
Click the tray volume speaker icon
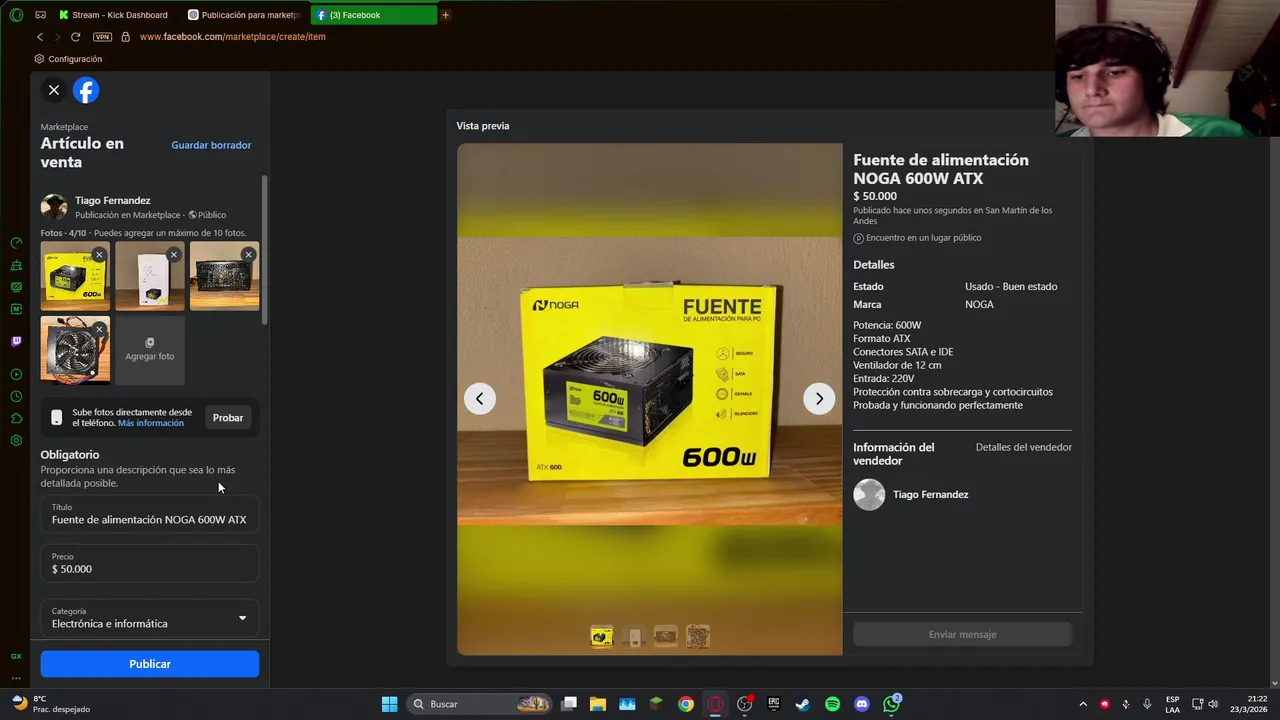point(1214,704)
